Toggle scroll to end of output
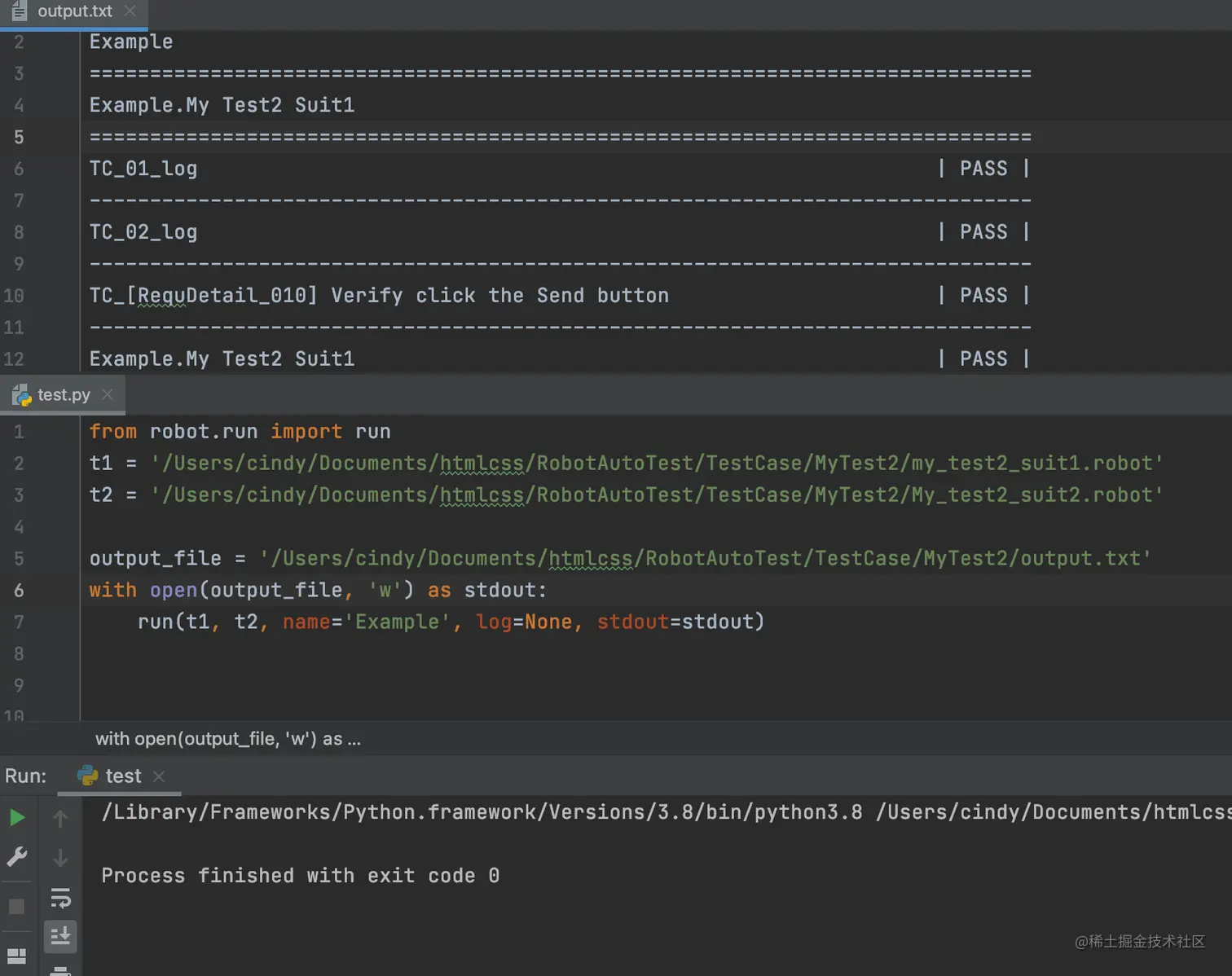 [60, 936]
